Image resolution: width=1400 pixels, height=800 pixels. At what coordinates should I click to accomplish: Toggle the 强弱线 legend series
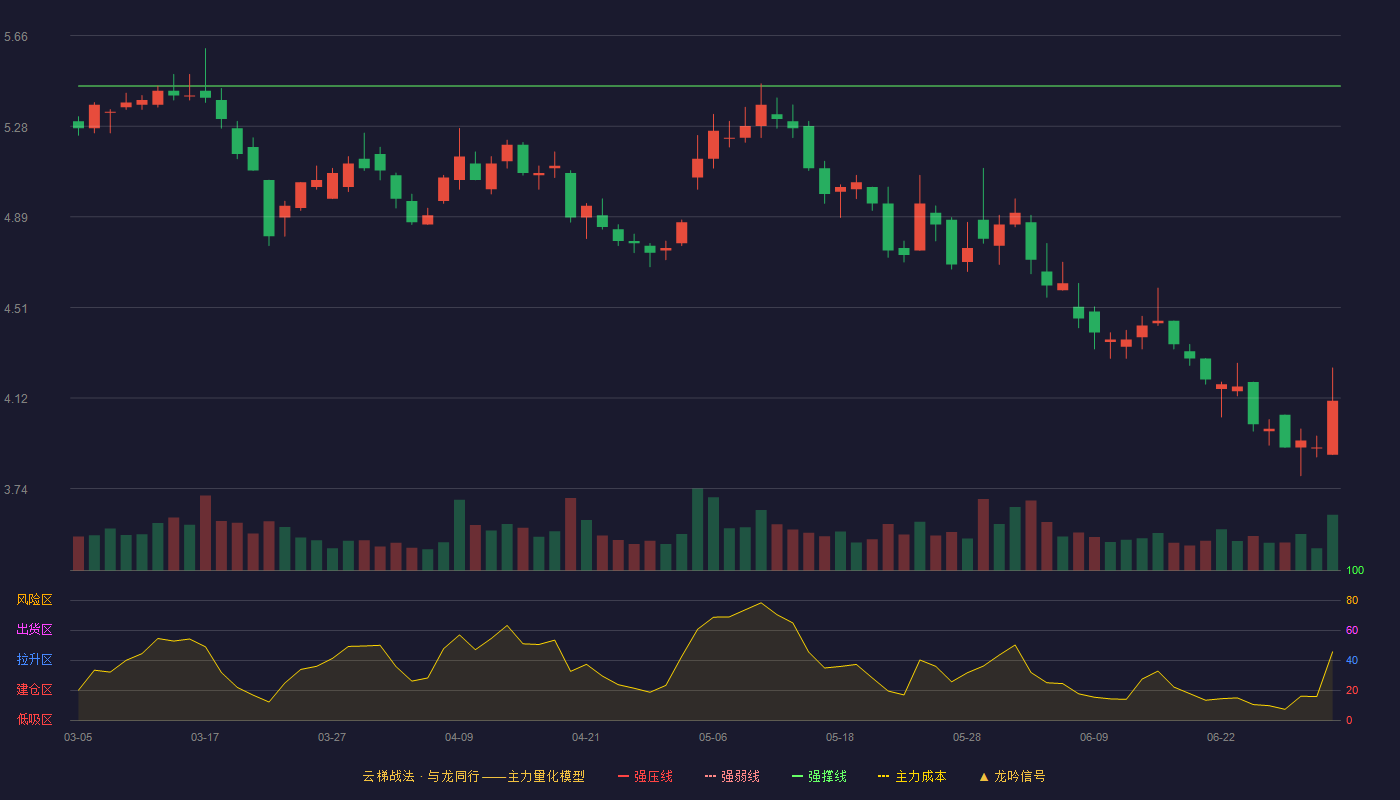pyautogui.click(x=732, y=776)
